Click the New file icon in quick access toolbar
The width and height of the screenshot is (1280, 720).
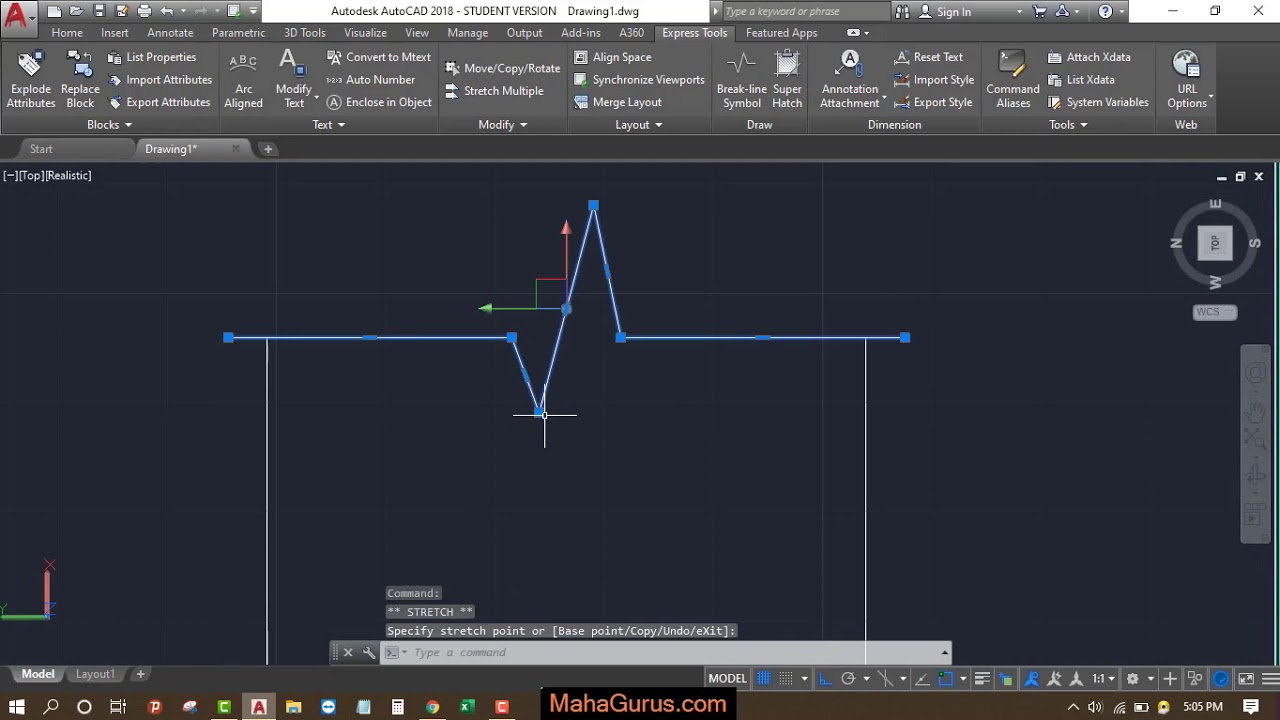pos(53,11)
